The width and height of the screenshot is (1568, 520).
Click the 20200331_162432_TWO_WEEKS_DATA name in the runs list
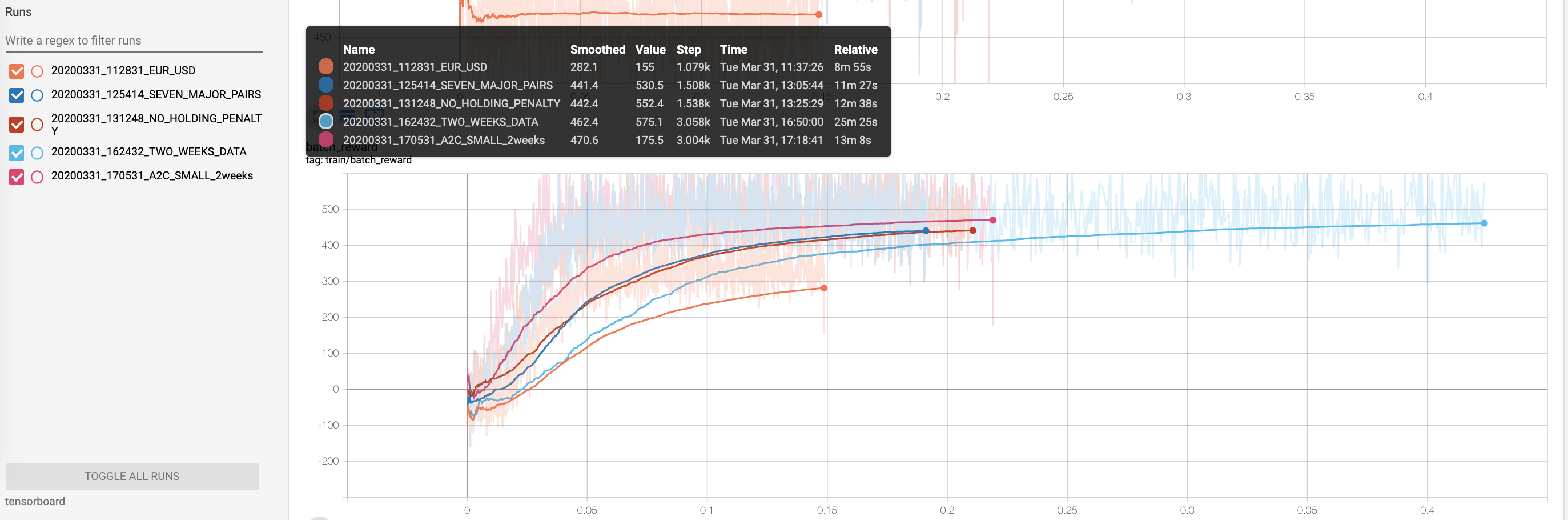point(148,151)
